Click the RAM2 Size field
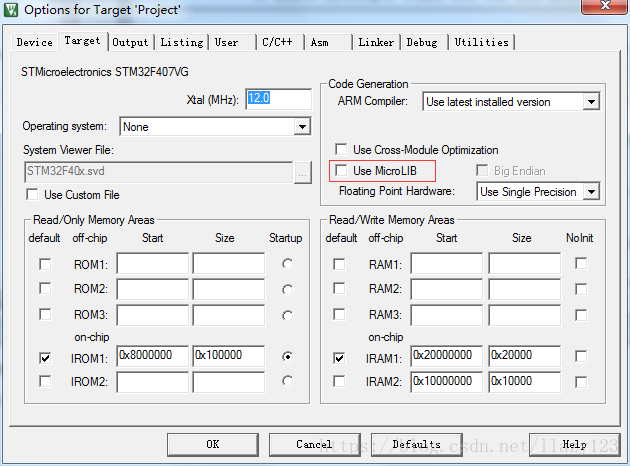The height and width of the screenshot is (466, 630). [x=524, y=289]
